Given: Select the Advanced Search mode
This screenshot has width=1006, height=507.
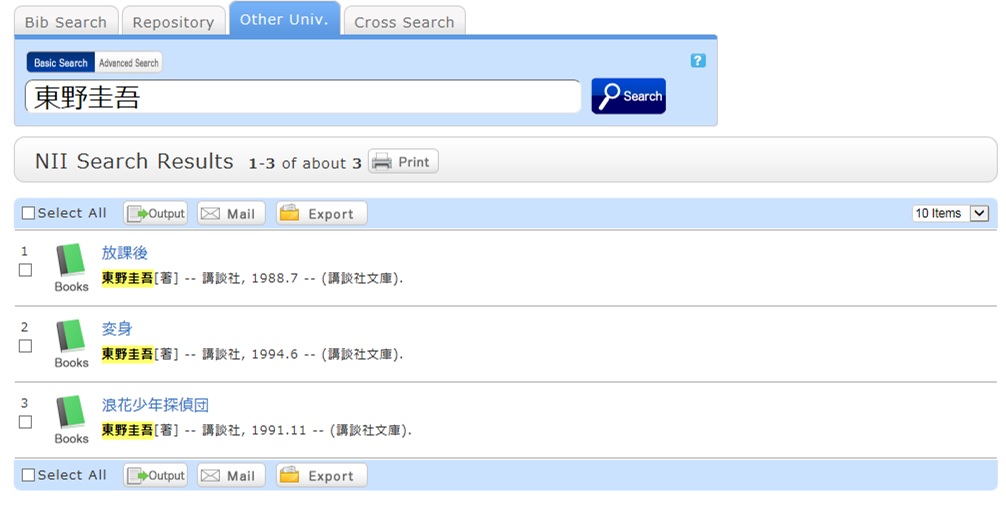Looking at the screenshot, I should (128, 63).
